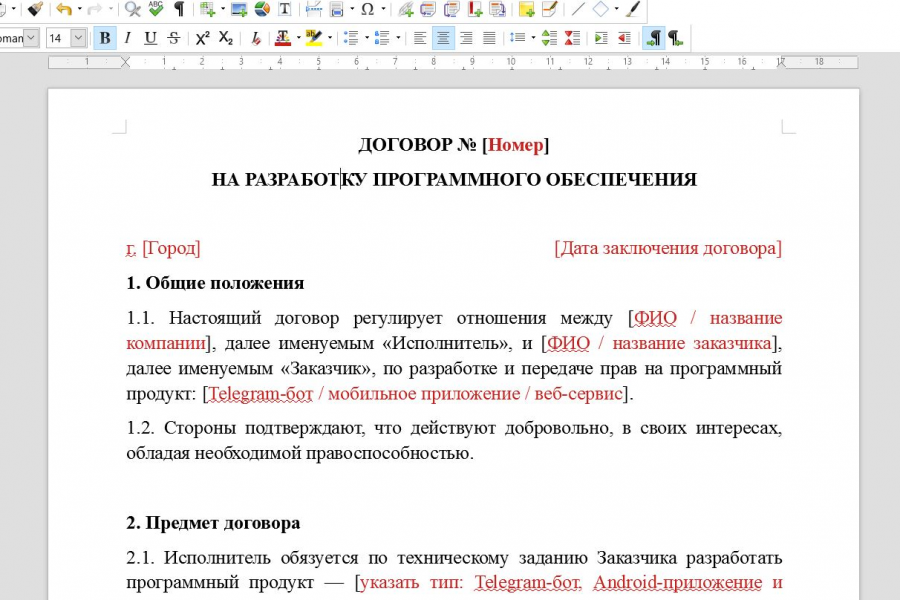Set left-to-right text direction
The height and width of the screenshot is (600, 900).
653,38
